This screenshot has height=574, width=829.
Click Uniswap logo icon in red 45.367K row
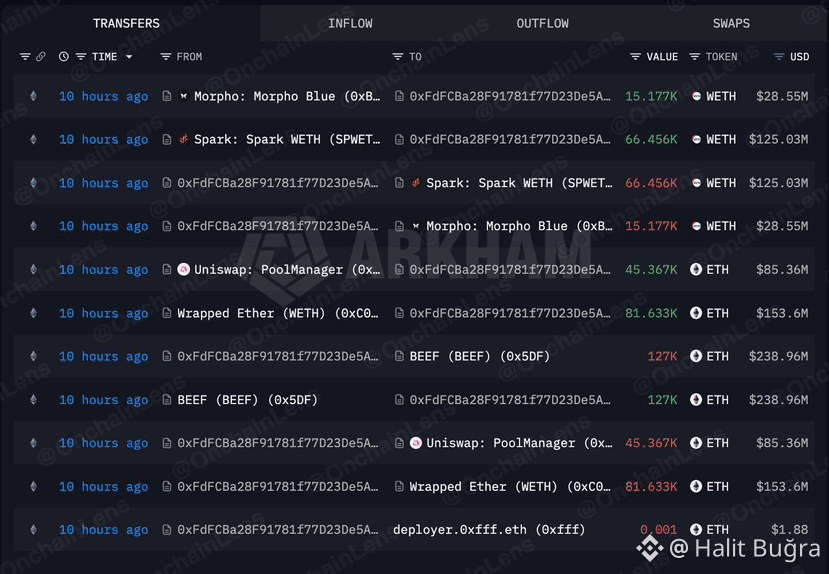coord(416,443)
